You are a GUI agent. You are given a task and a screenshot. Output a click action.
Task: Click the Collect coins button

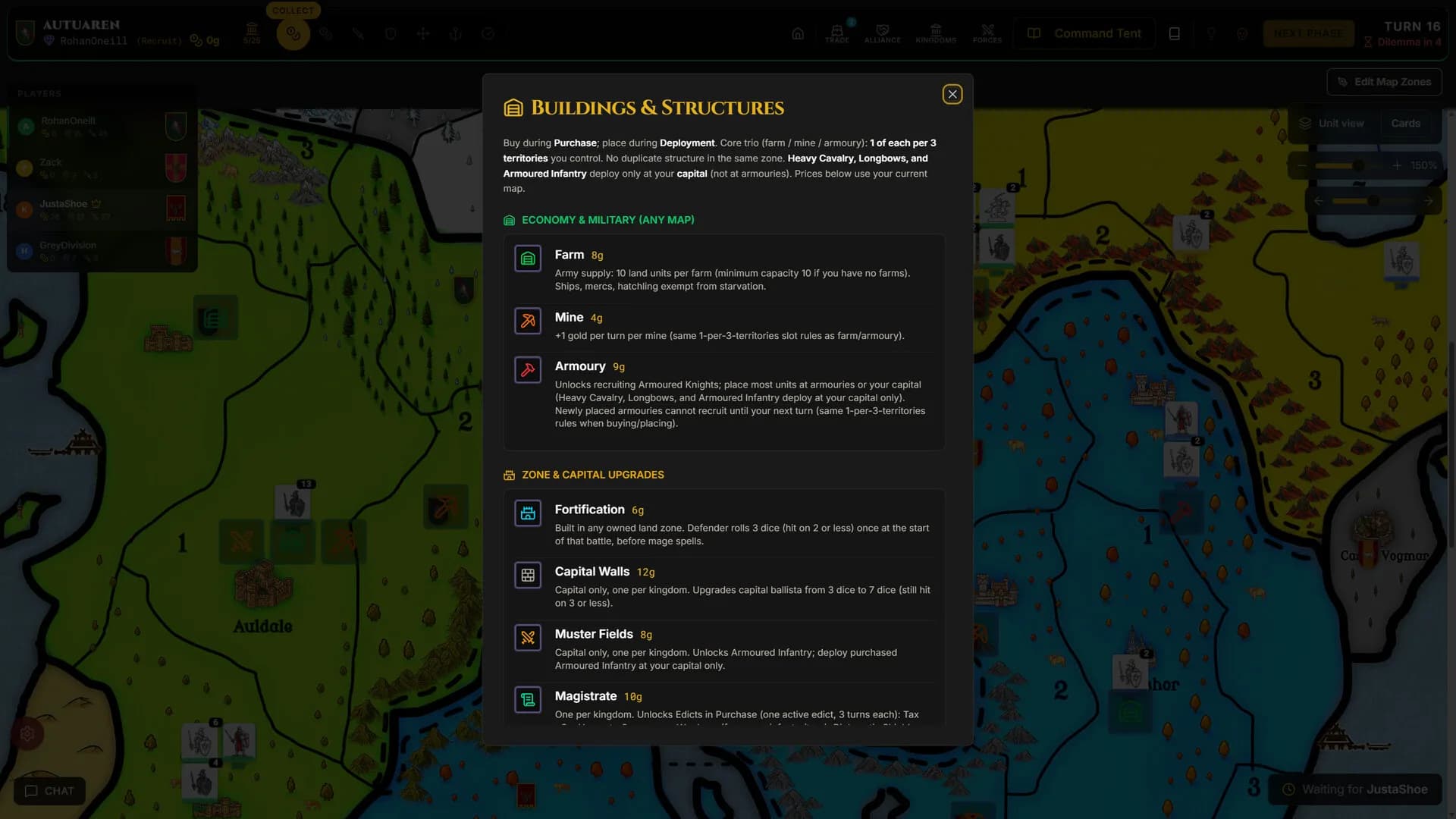pyautogui.click(x=293, y=34)
